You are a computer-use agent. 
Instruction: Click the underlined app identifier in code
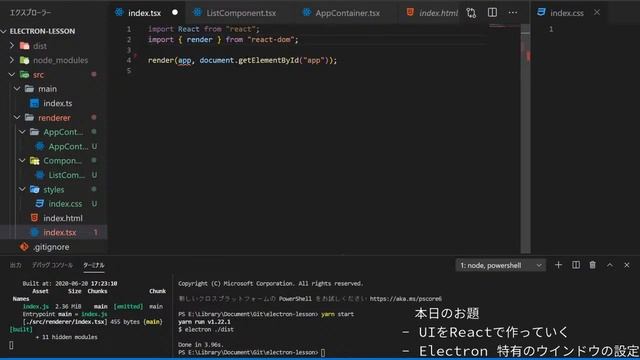tap(184, 60)
